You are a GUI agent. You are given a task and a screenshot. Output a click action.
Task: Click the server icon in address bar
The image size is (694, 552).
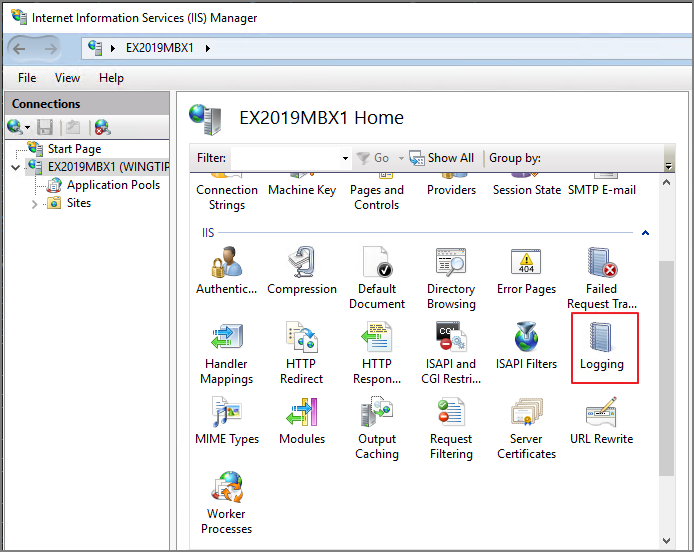pyautogui.click(x=95, y=48)
